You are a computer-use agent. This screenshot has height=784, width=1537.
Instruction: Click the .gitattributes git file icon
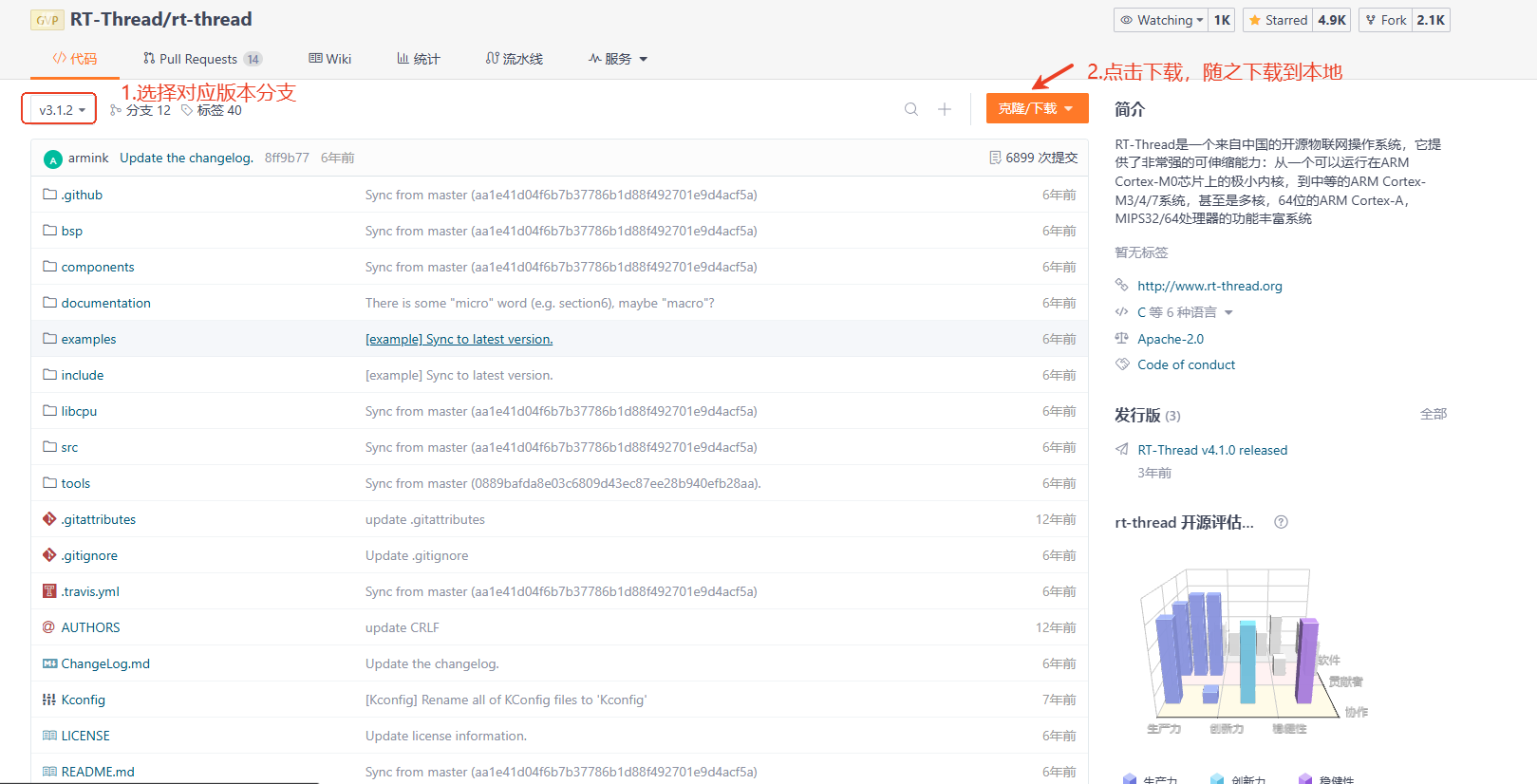(x=49, y=519)
